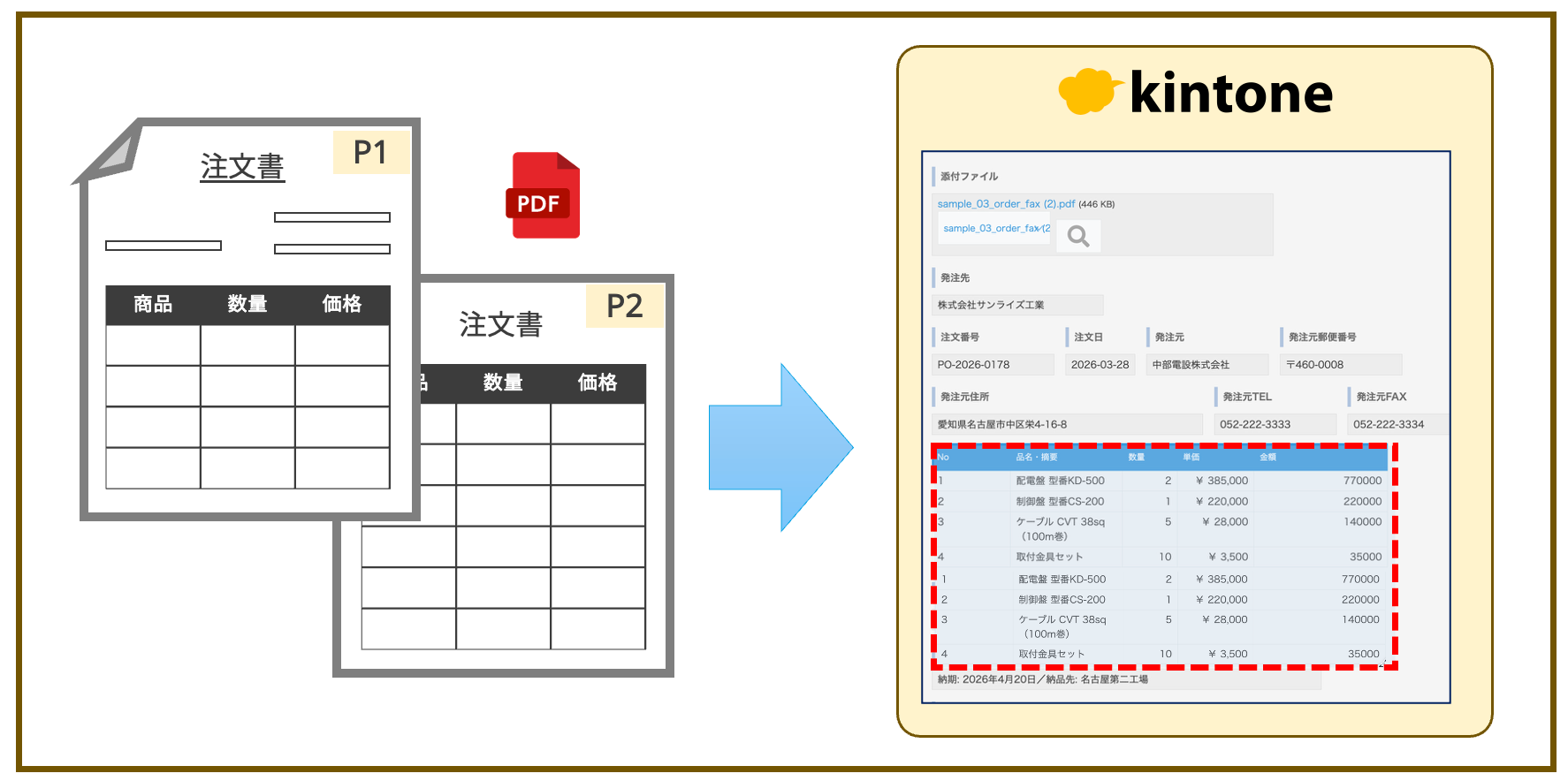Select the 〒460-0008 postal code field
Viewport: 1568px width, 781px height.
tap(1341, 365)
